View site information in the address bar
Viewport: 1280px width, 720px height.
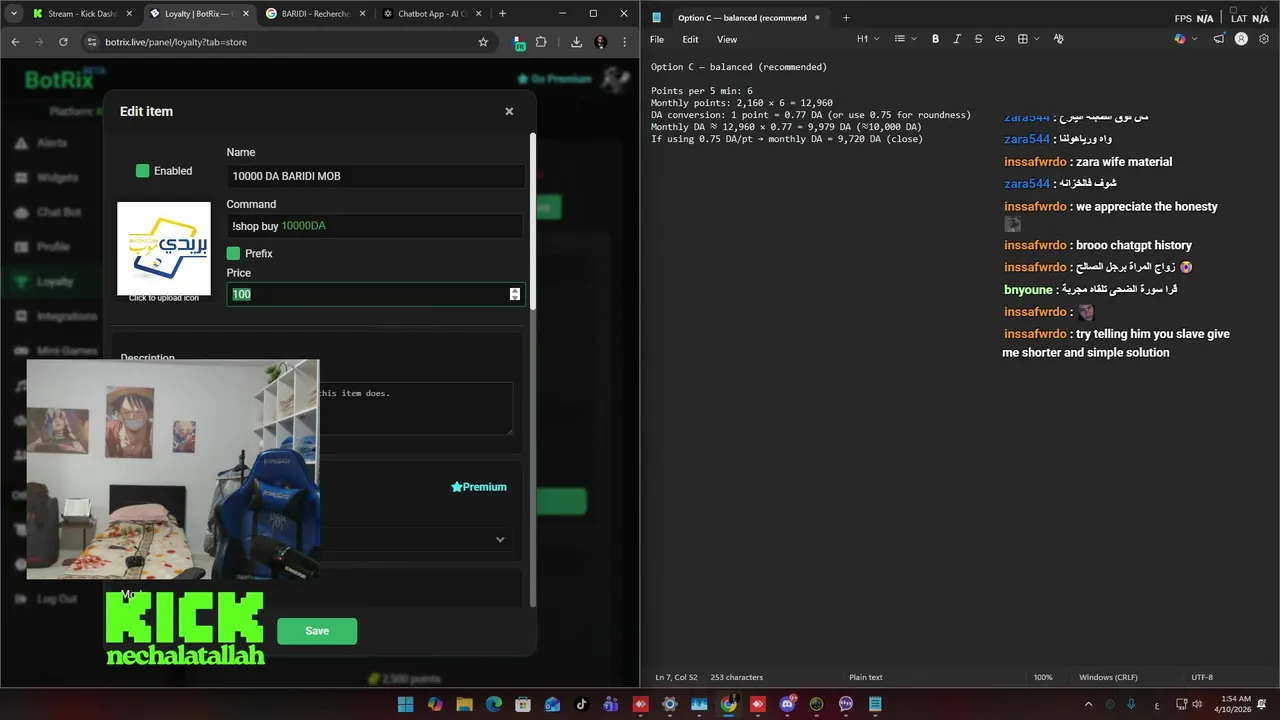tap(91, 42)
